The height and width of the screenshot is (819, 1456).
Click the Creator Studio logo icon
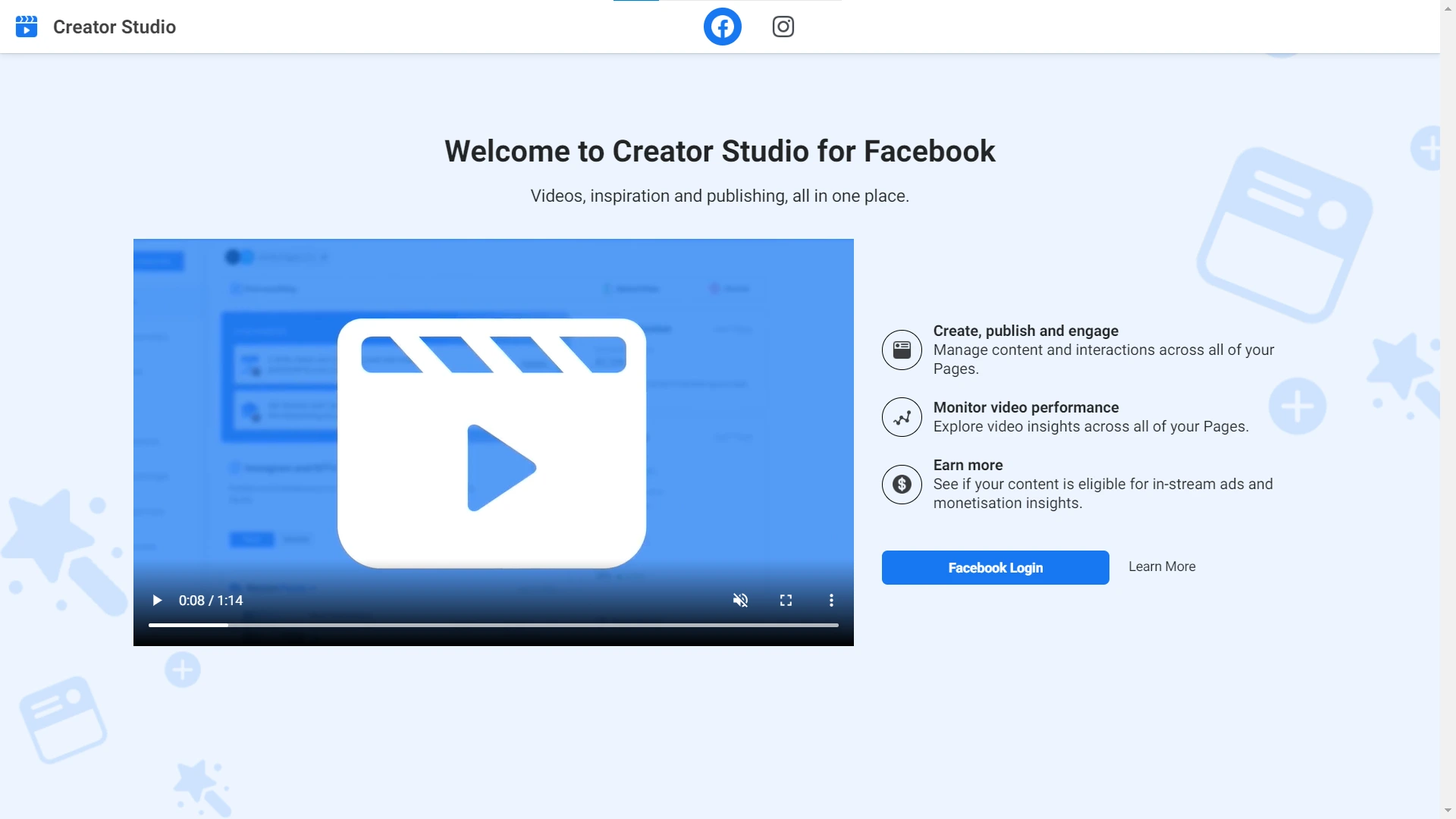coord(27,27)
